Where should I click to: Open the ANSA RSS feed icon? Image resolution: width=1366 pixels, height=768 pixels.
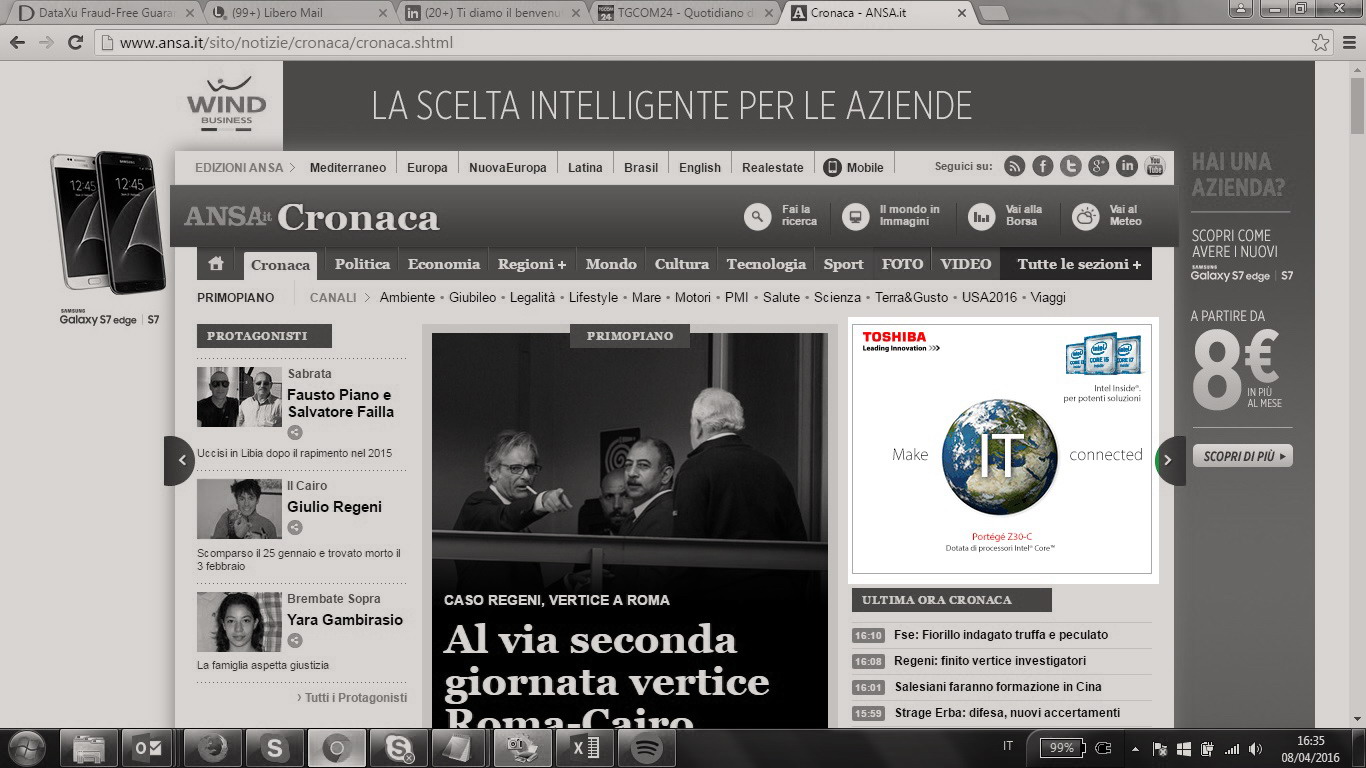click(x=1015, y=166)
